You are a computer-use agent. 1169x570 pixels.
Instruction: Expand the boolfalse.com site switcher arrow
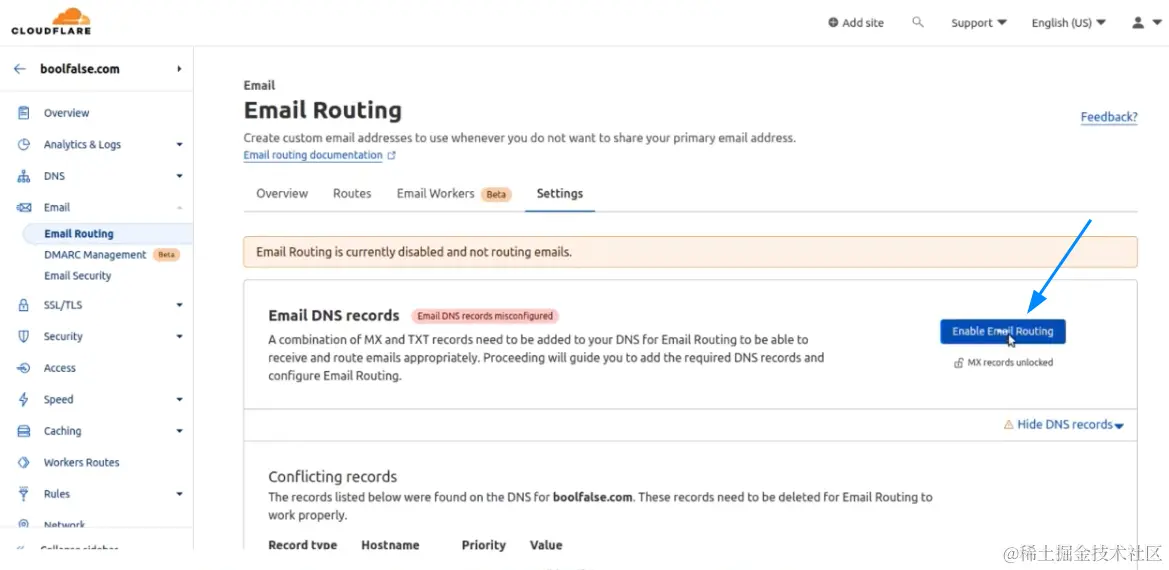click(179, 69)
